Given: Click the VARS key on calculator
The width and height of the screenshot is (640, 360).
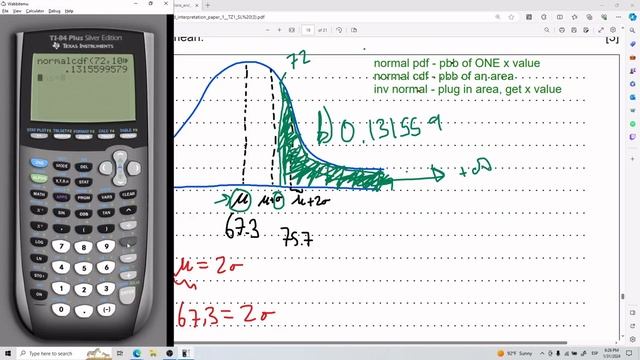Looking at the screenshot, I should 106,197.
